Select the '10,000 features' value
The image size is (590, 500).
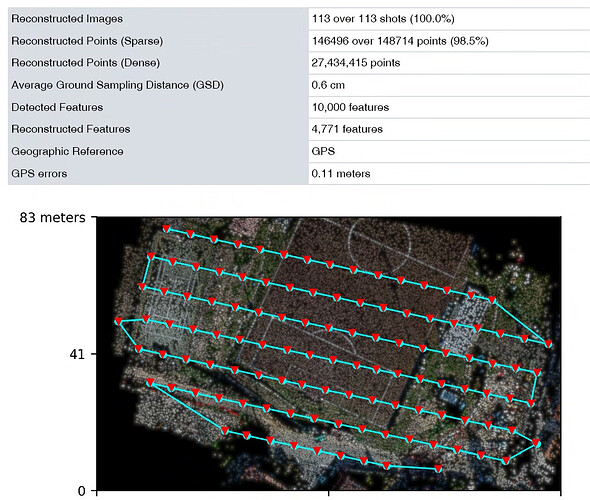pyautogui.click(x=350, y=107)
